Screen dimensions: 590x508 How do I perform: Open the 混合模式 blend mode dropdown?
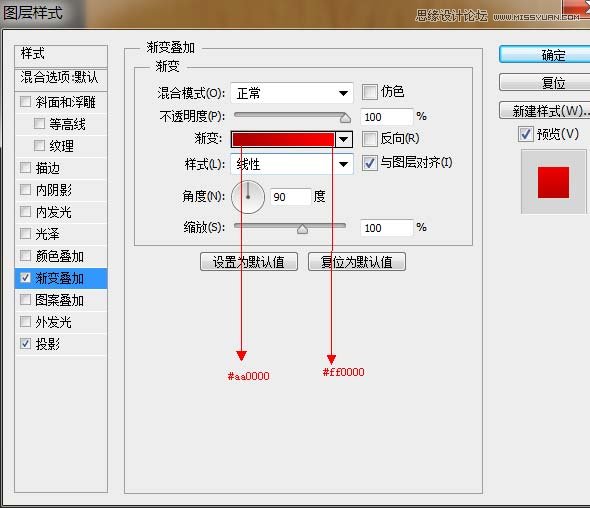(x=292, y=93)
